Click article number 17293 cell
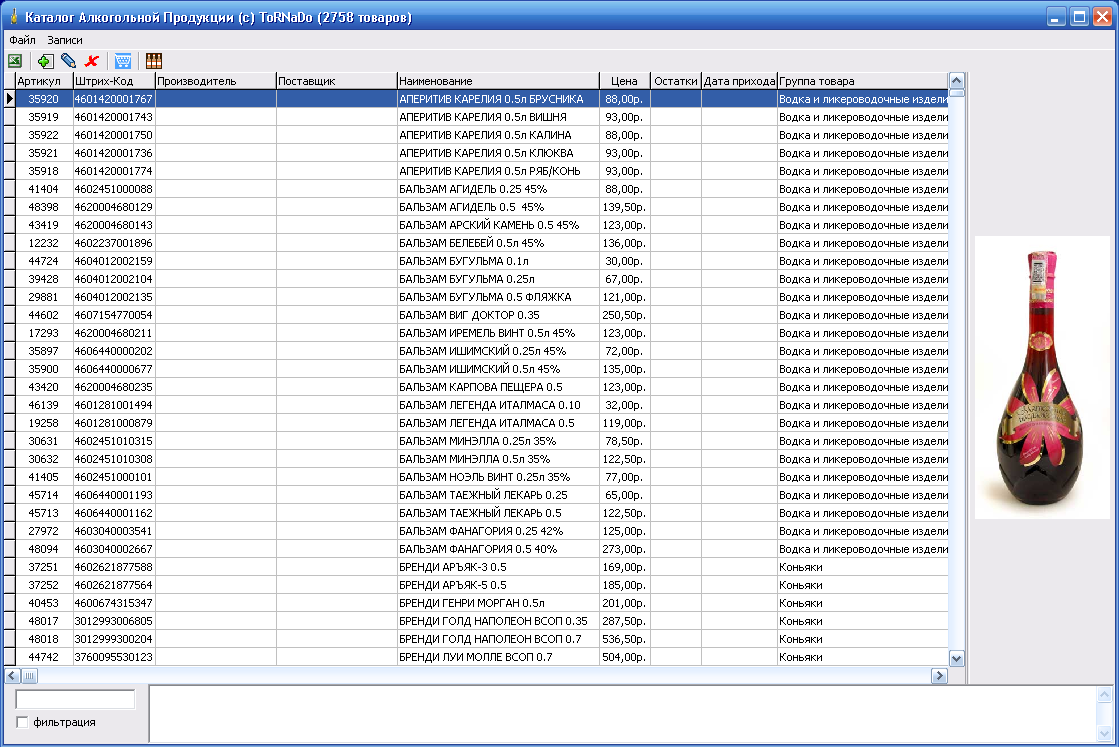Image resolution: width=1119 pixels, height=747 pixels. pyautogui.click(x=44, y=332)
